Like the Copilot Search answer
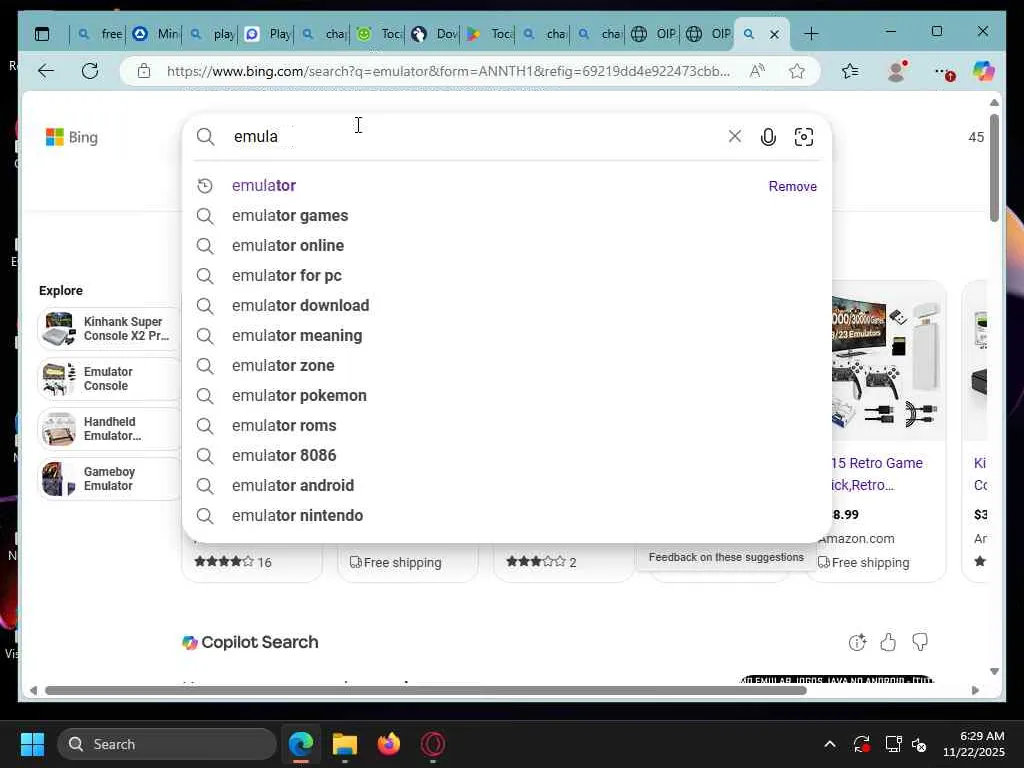1024x768 pixels. (x=888, y=643)
